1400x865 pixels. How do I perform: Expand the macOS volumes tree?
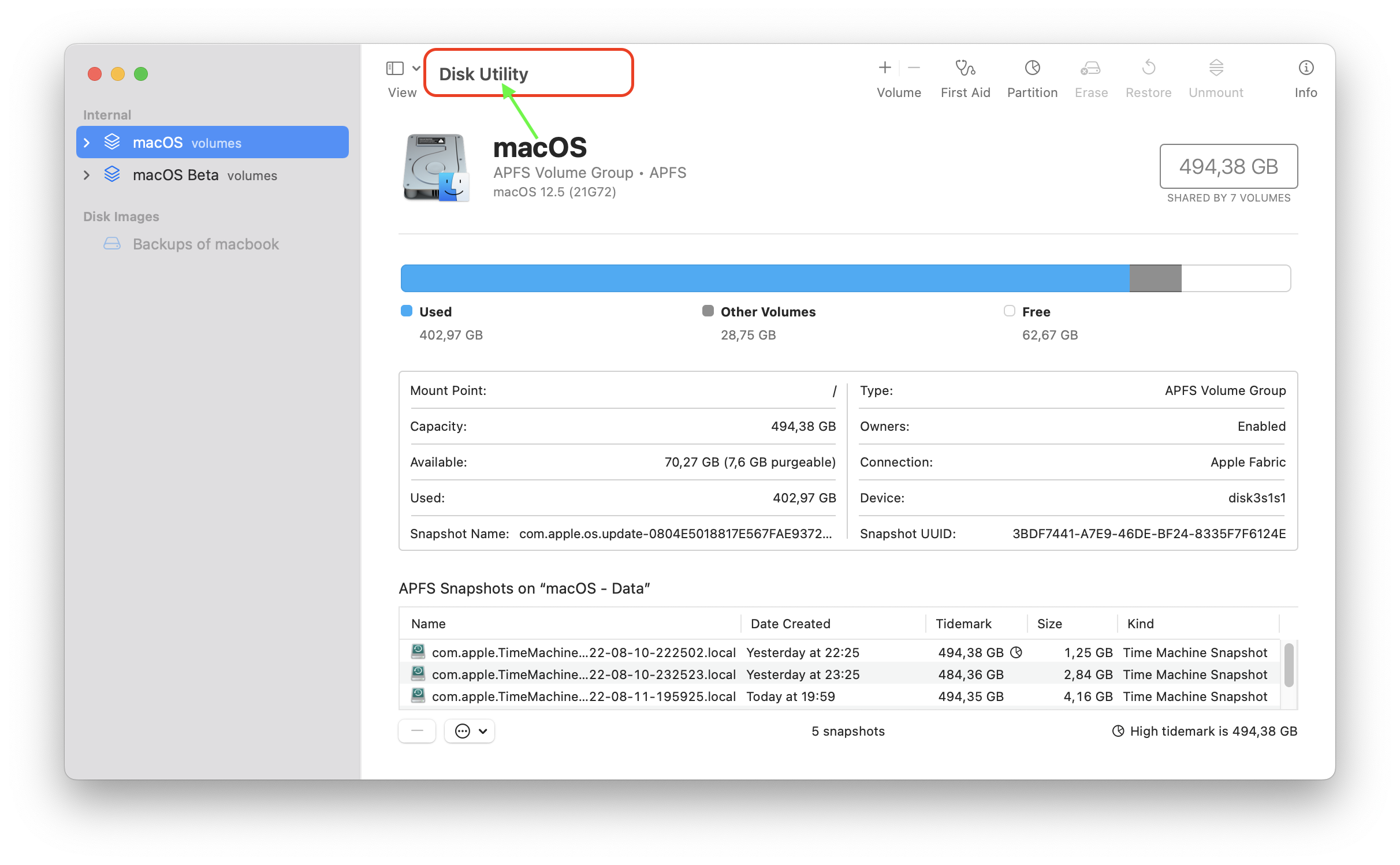tap(87, 142)
